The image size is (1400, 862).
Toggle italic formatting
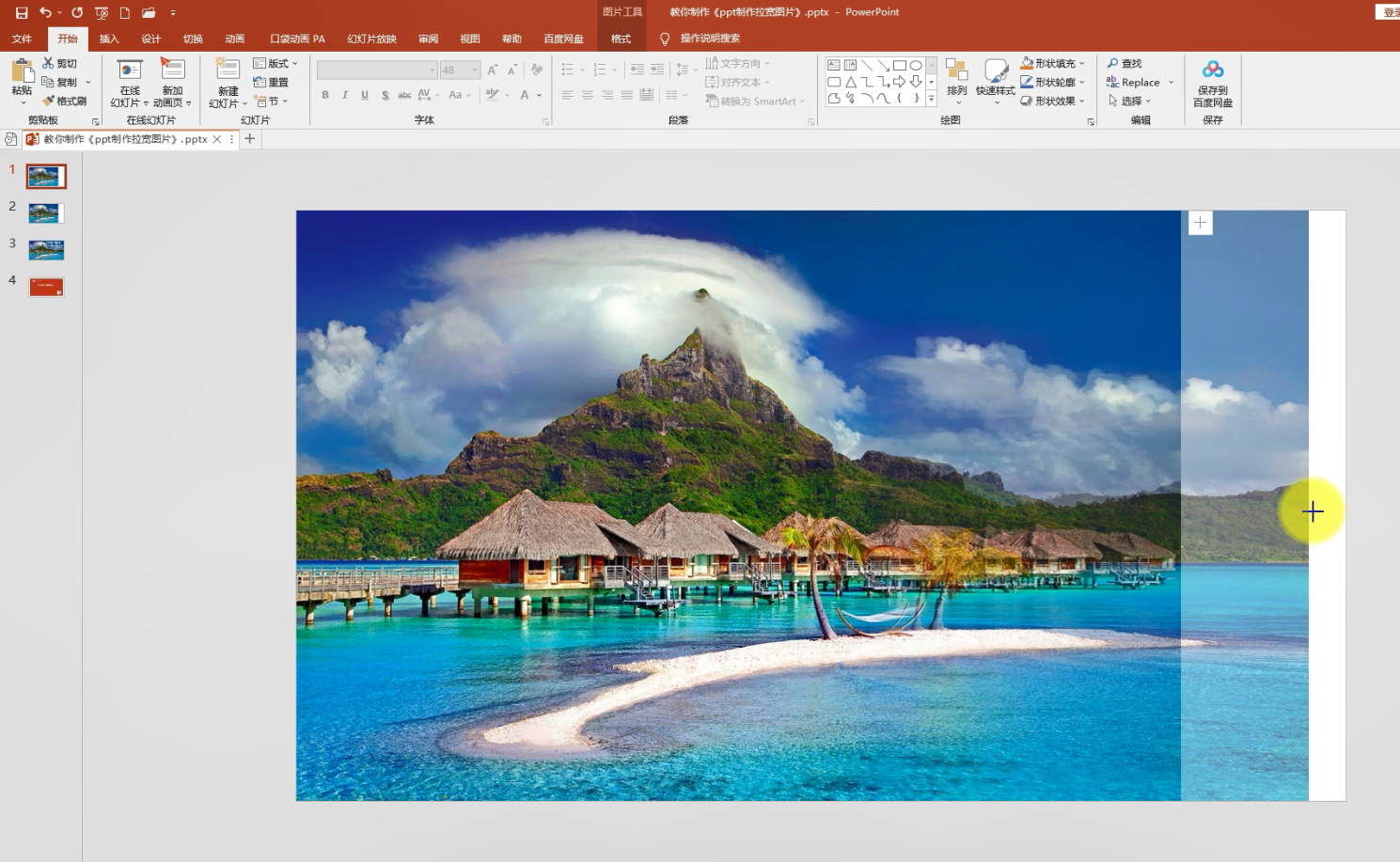click(345, 95)
